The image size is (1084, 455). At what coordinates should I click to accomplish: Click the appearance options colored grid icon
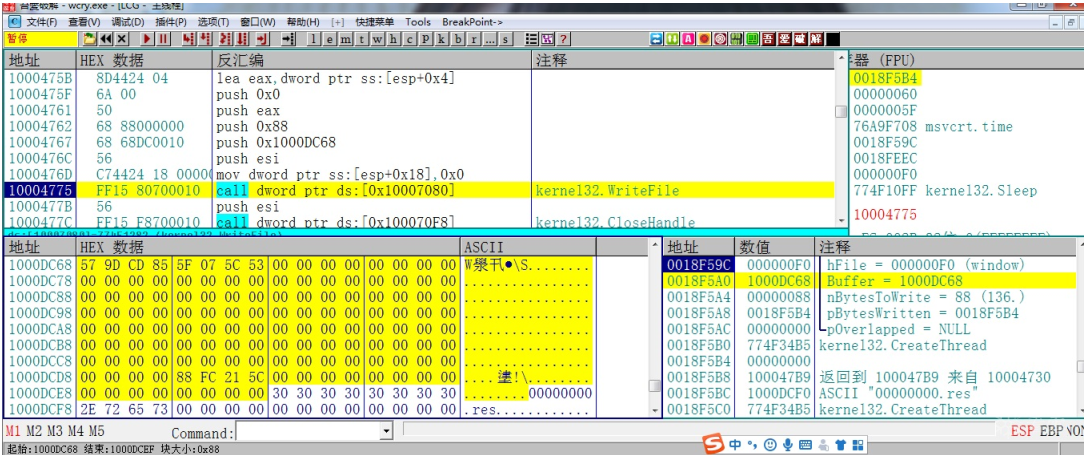coord(547,39)
